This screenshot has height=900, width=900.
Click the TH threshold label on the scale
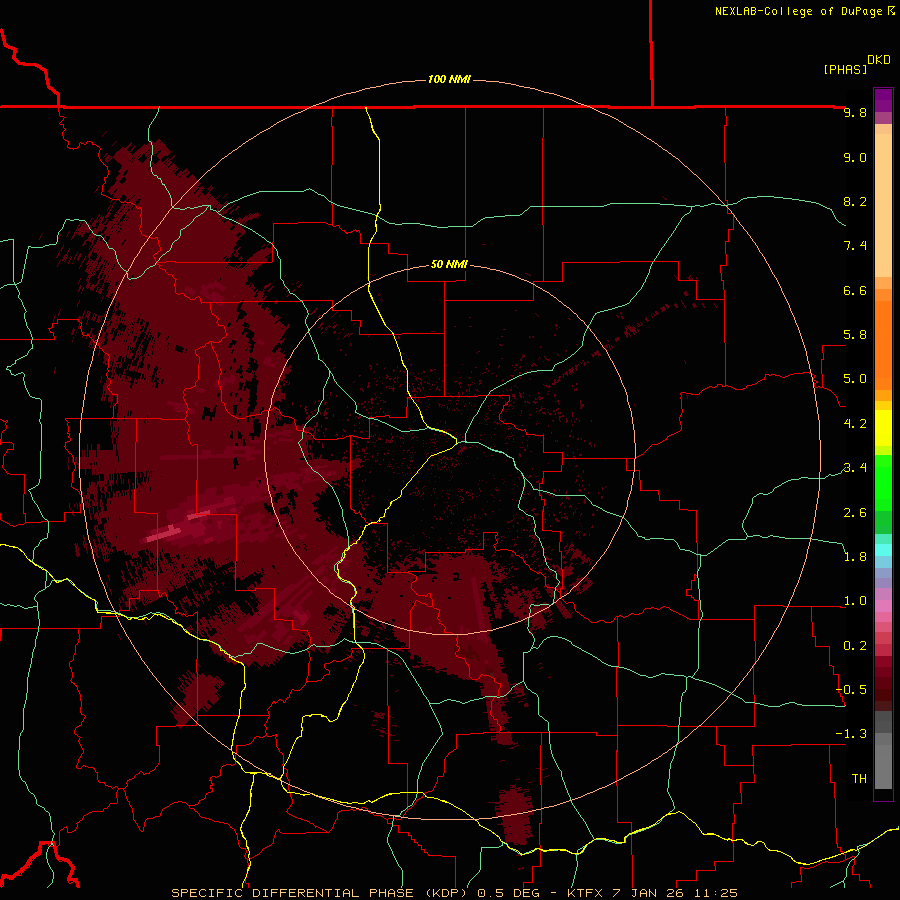point(859,779)
